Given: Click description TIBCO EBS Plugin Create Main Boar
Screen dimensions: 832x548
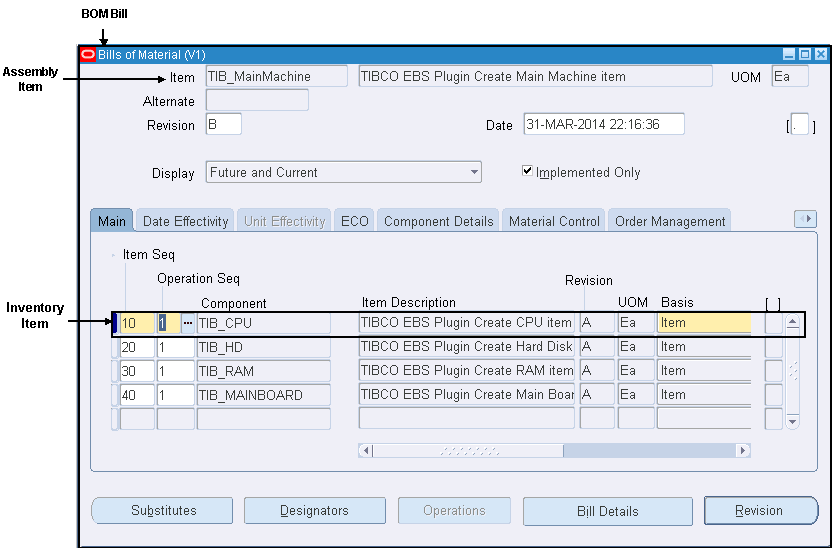Looking at the screenshot, I should (x=466, y=394).
